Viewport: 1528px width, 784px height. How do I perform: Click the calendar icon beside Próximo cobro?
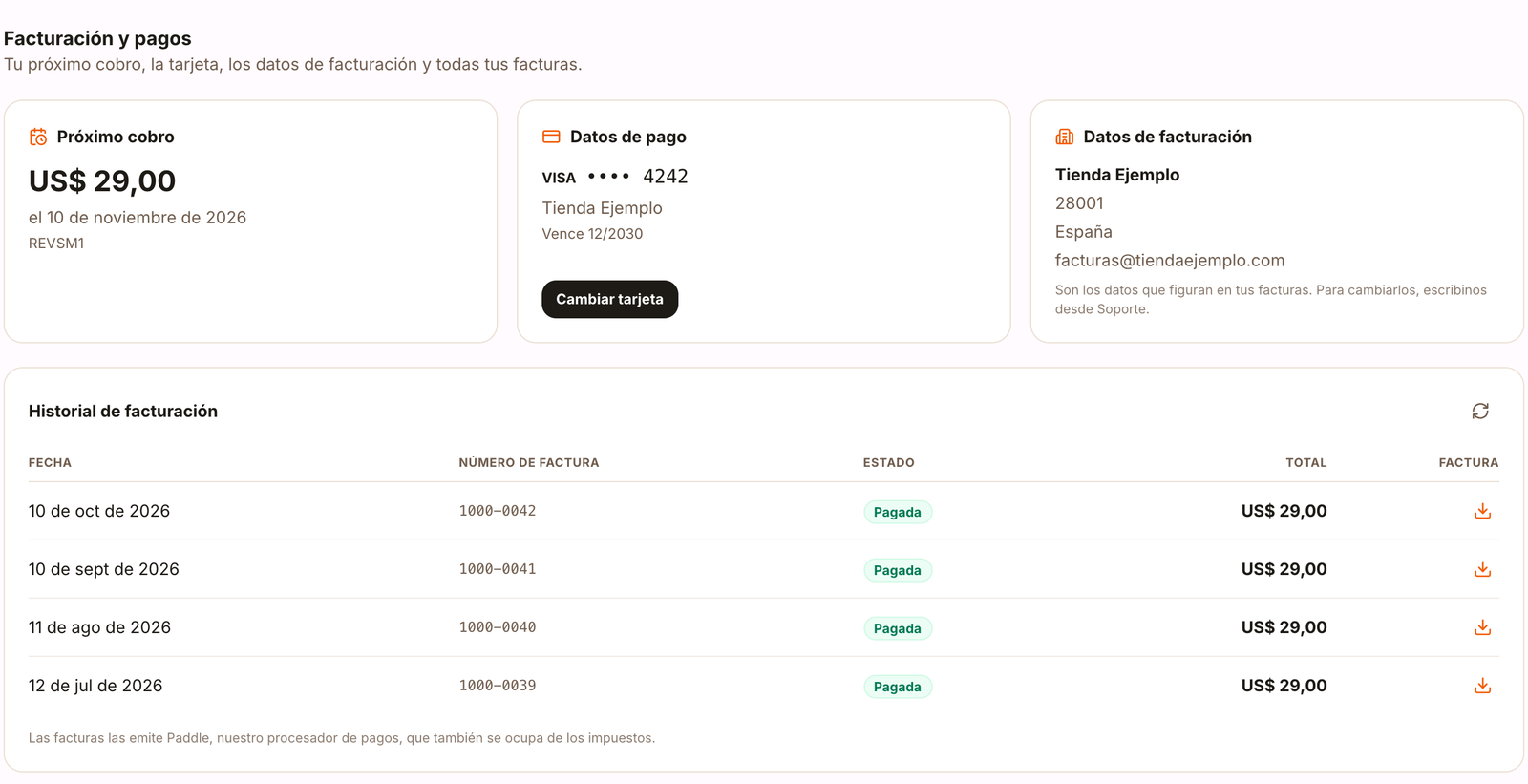pyautogui.click(x=38, y=137)
